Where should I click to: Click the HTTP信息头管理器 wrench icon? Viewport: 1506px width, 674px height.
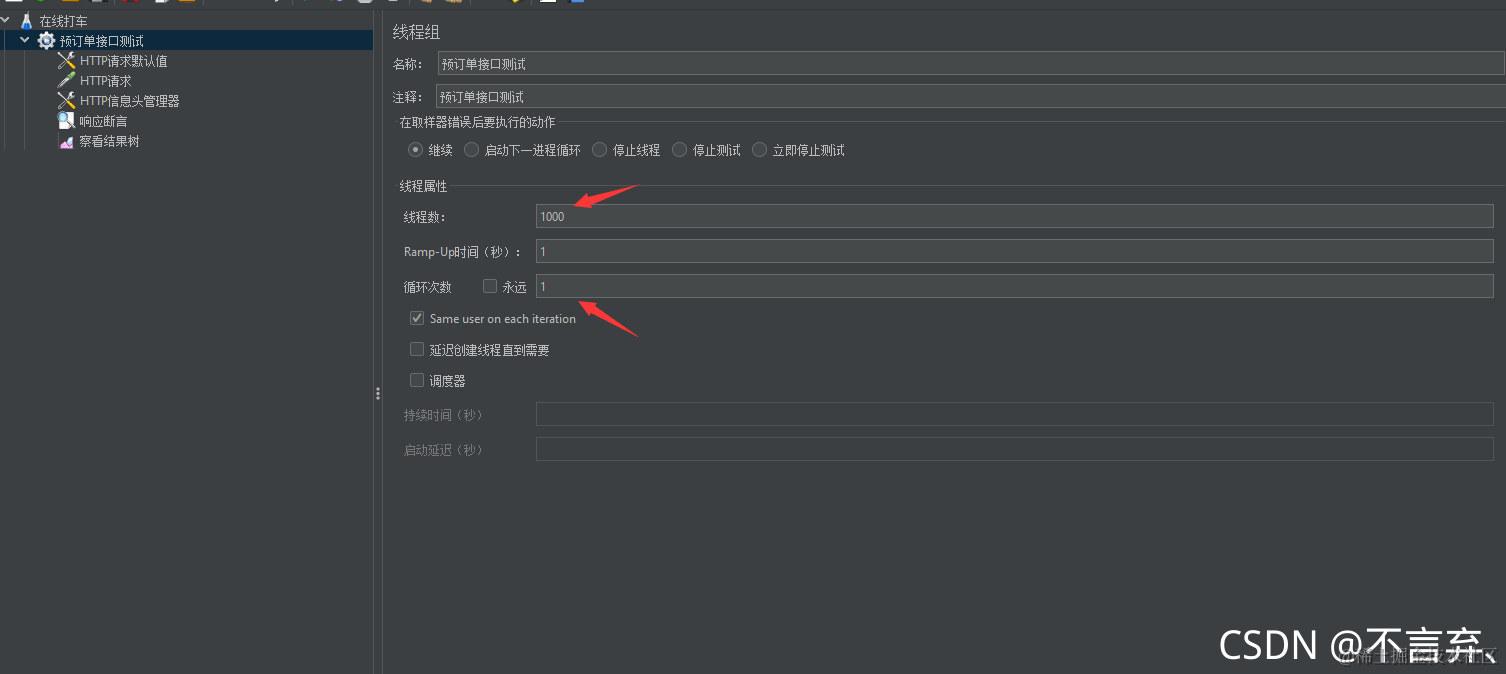(66, 101)
